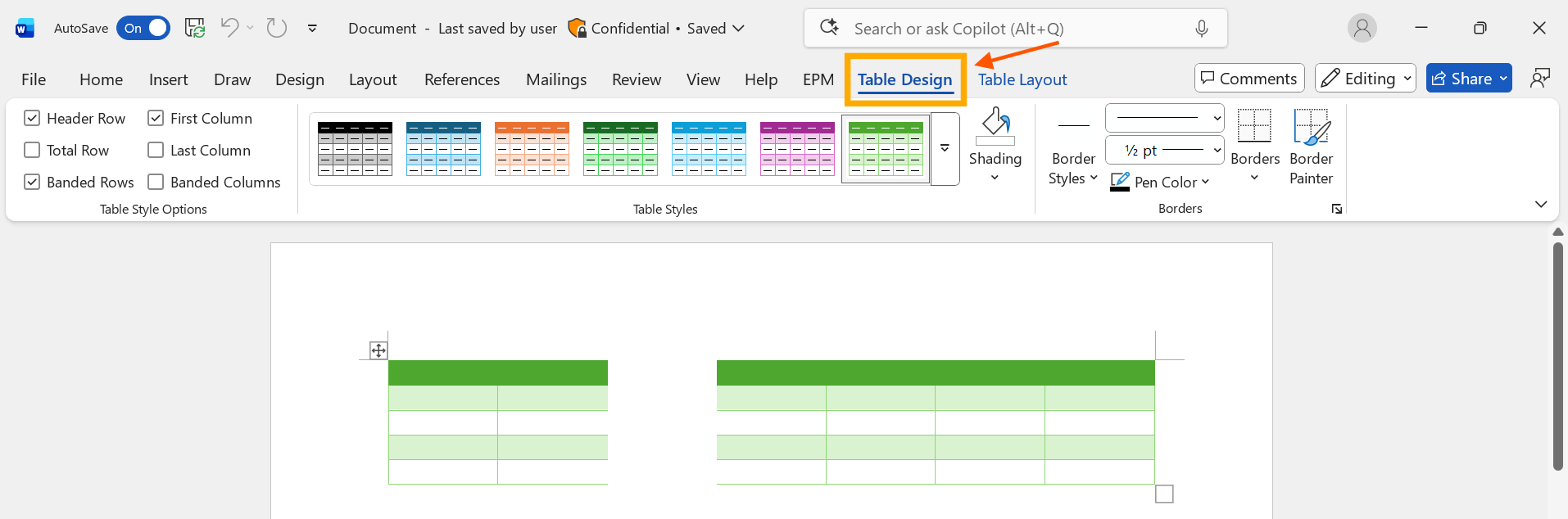Open the File menu
1568x519 pixels.
click(34, 79)
